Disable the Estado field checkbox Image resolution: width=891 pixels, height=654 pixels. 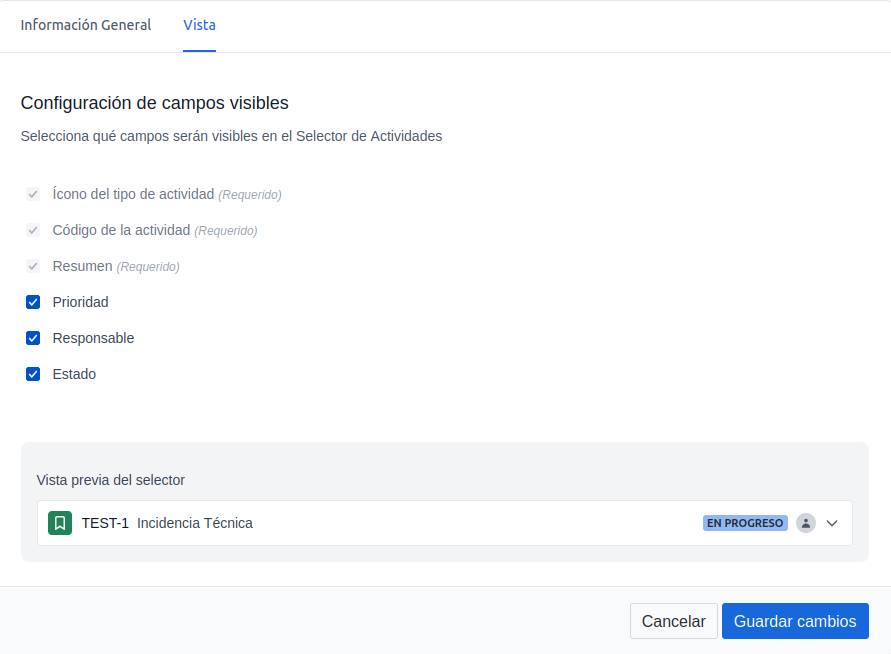coord(33,374)
